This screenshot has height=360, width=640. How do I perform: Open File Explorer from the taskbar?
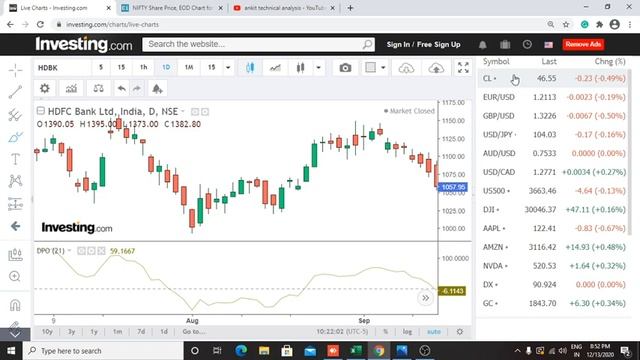(x=264, y=350)
